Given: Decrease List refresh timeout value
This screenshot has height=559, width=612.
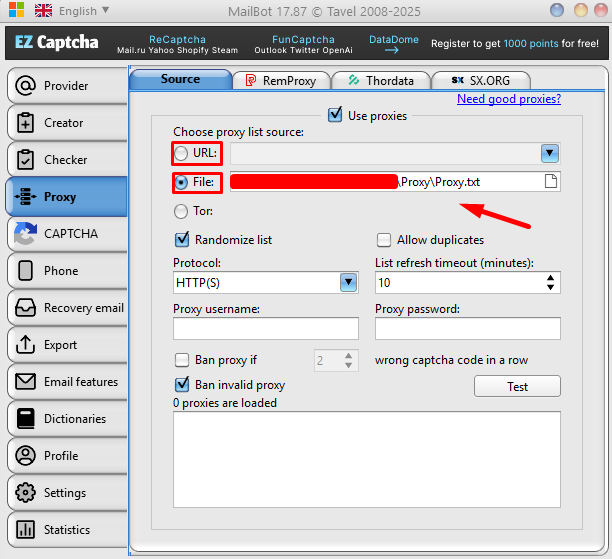Looking at the screenshot, I should (x=550, y=287).
